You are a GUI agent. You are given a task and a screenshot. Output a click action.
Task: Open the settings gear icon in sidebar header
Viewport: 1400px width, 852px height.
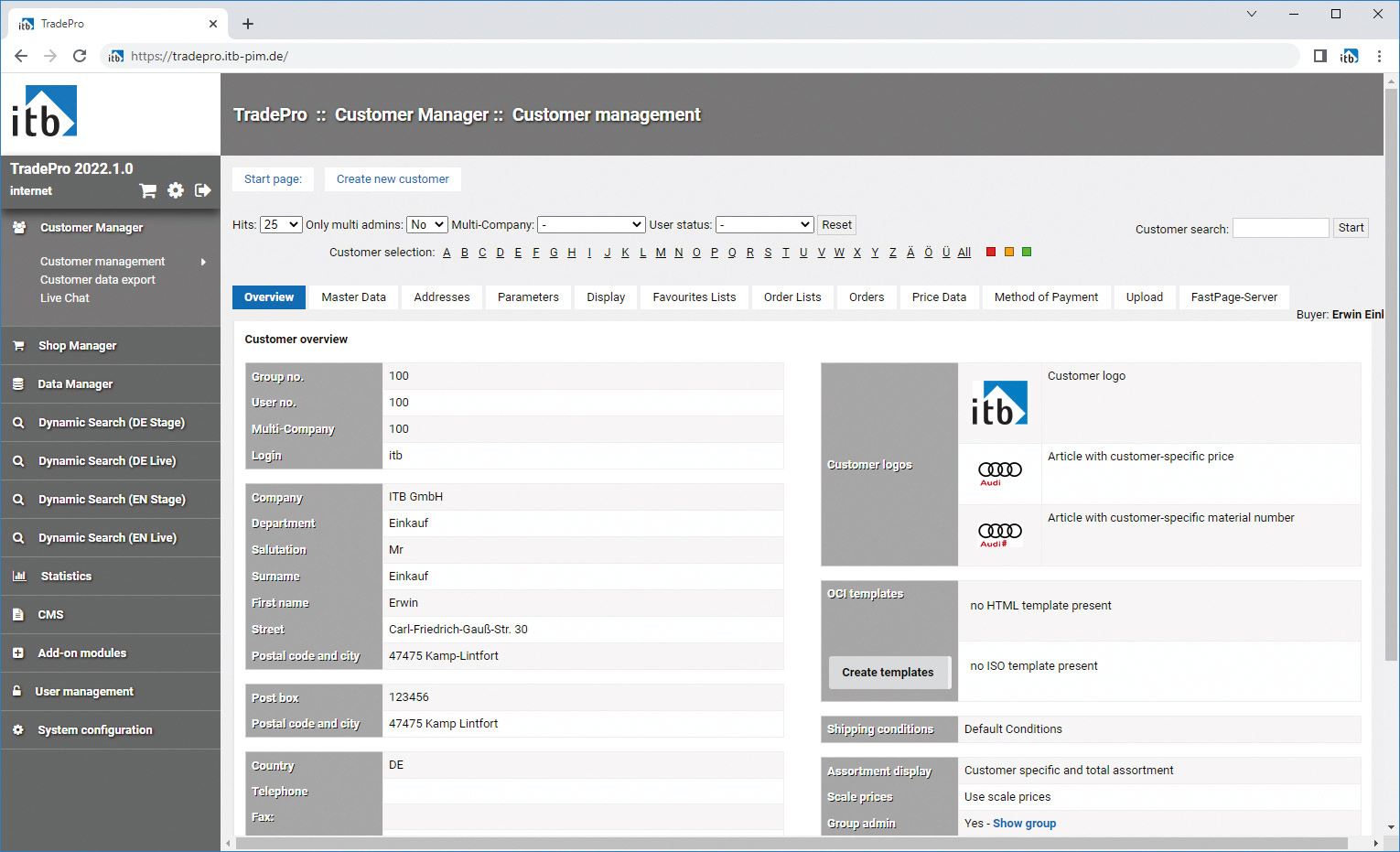click(176, 190)
